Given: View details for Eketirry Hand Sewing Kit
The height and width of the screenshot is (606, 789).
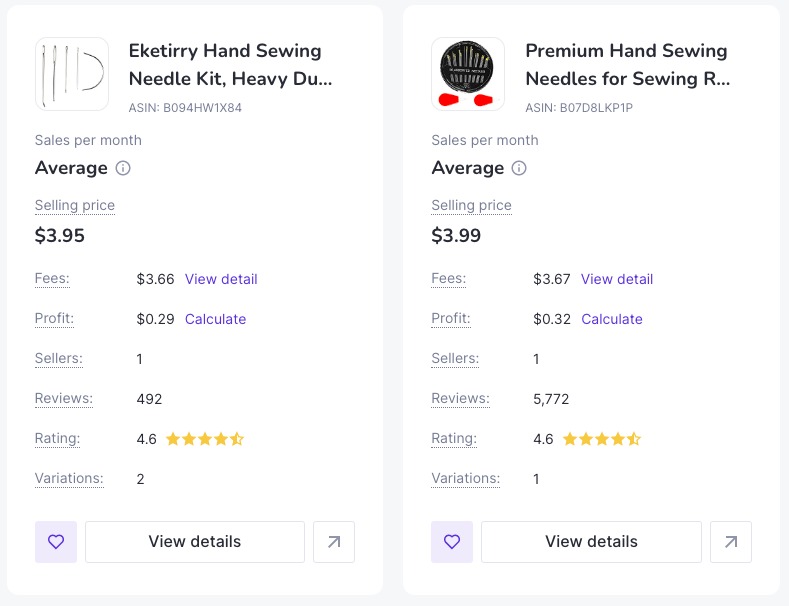Looking at the screenshot, I should (195, 542).
